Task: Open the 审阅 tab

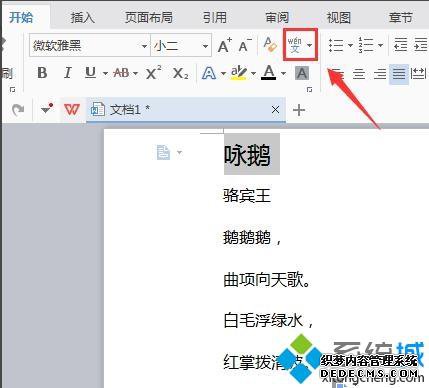Action: 277,18
